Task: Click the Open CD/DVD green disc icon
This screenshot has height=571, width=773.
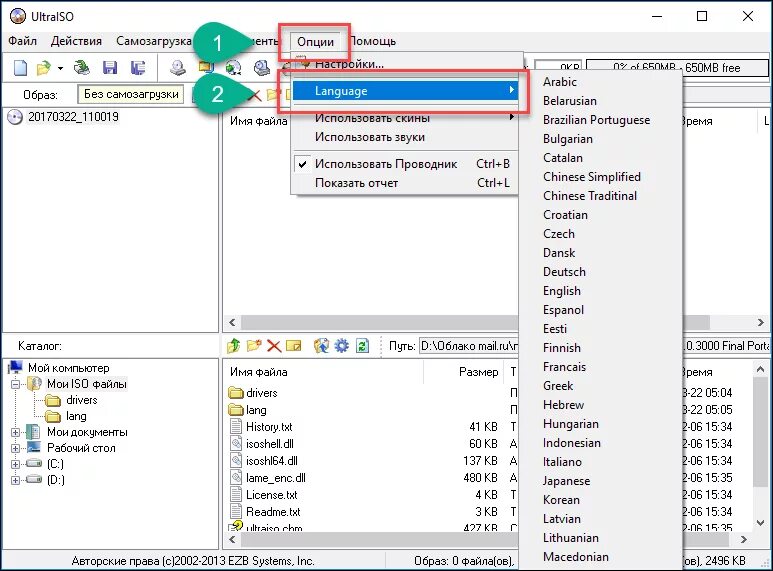Action: point(82,68)
